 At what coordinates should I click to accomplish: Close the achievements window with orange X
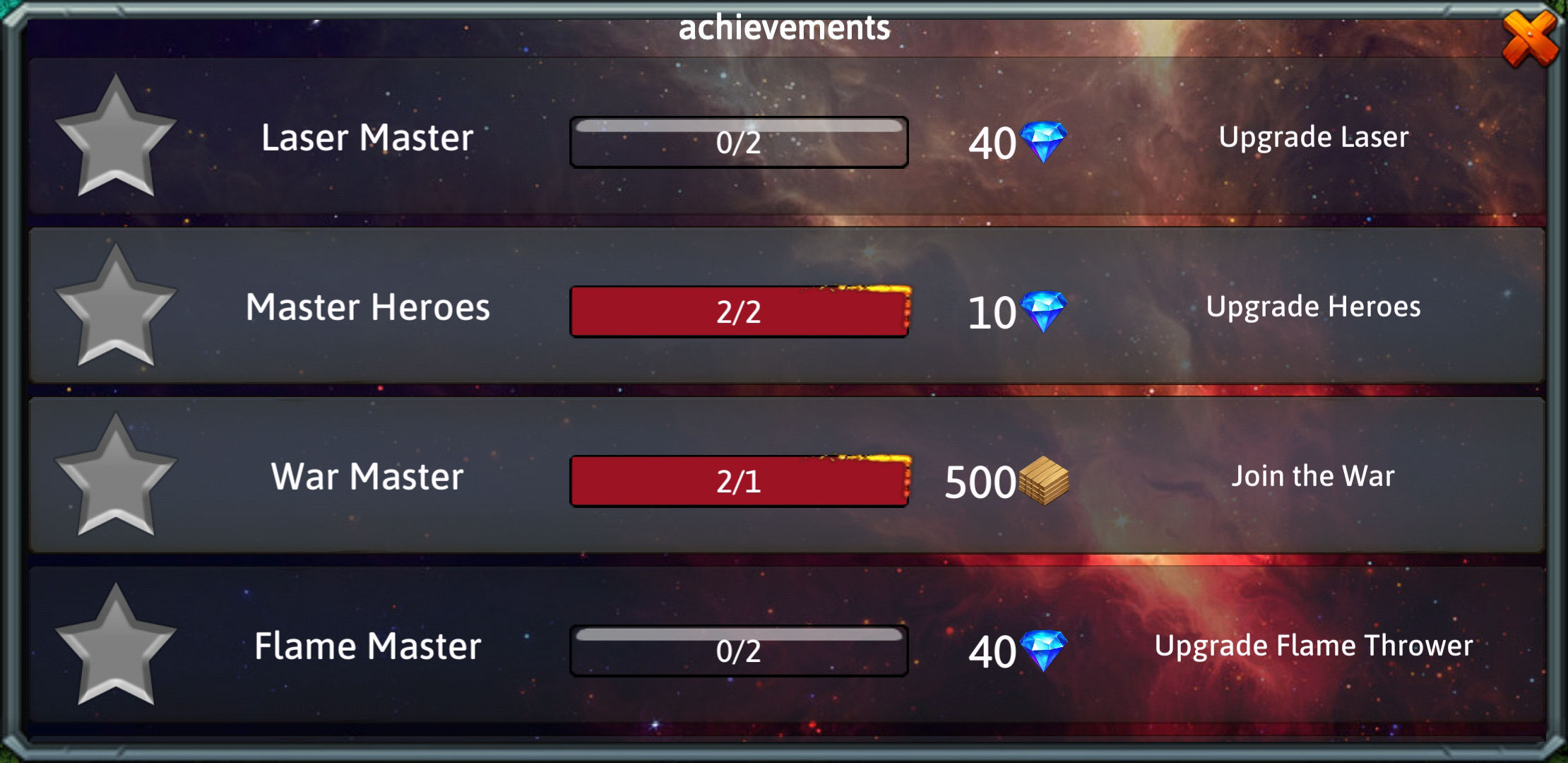coord(1529,39)
